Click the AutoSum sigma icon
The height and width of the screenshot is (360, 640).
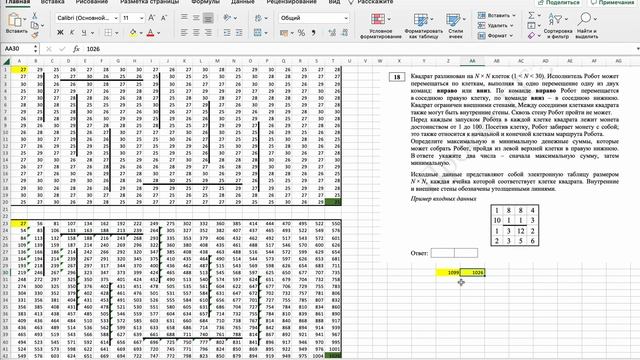[x=531, y=15]
